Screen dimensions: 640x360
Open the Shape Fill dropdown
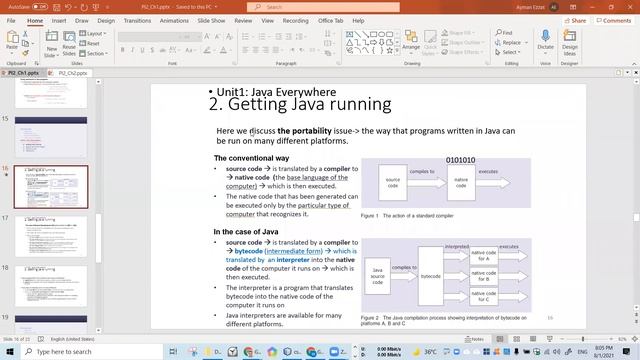pyautogui.click(x=458, y=33)
